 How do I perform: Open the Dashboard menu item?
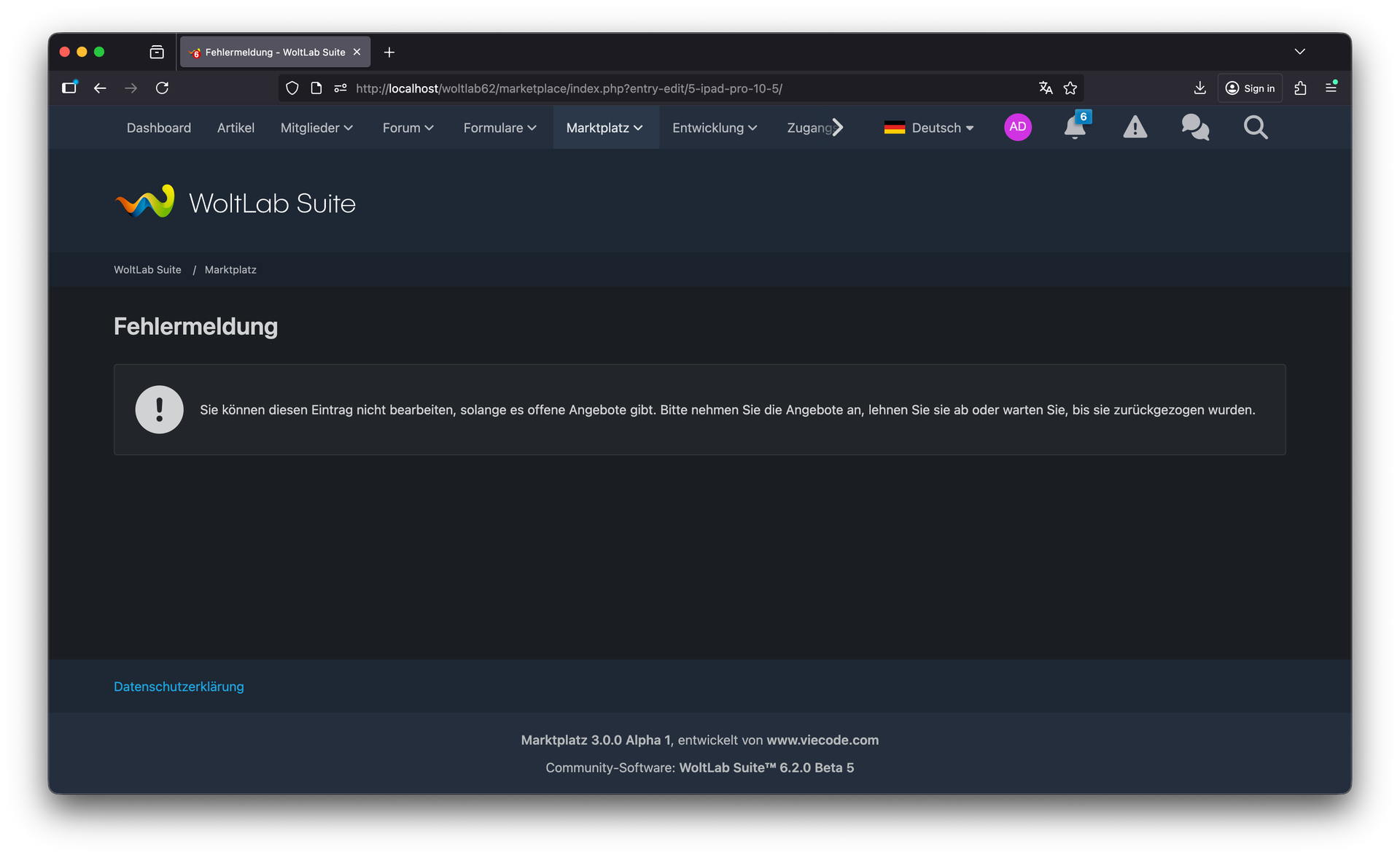point(158,128)
